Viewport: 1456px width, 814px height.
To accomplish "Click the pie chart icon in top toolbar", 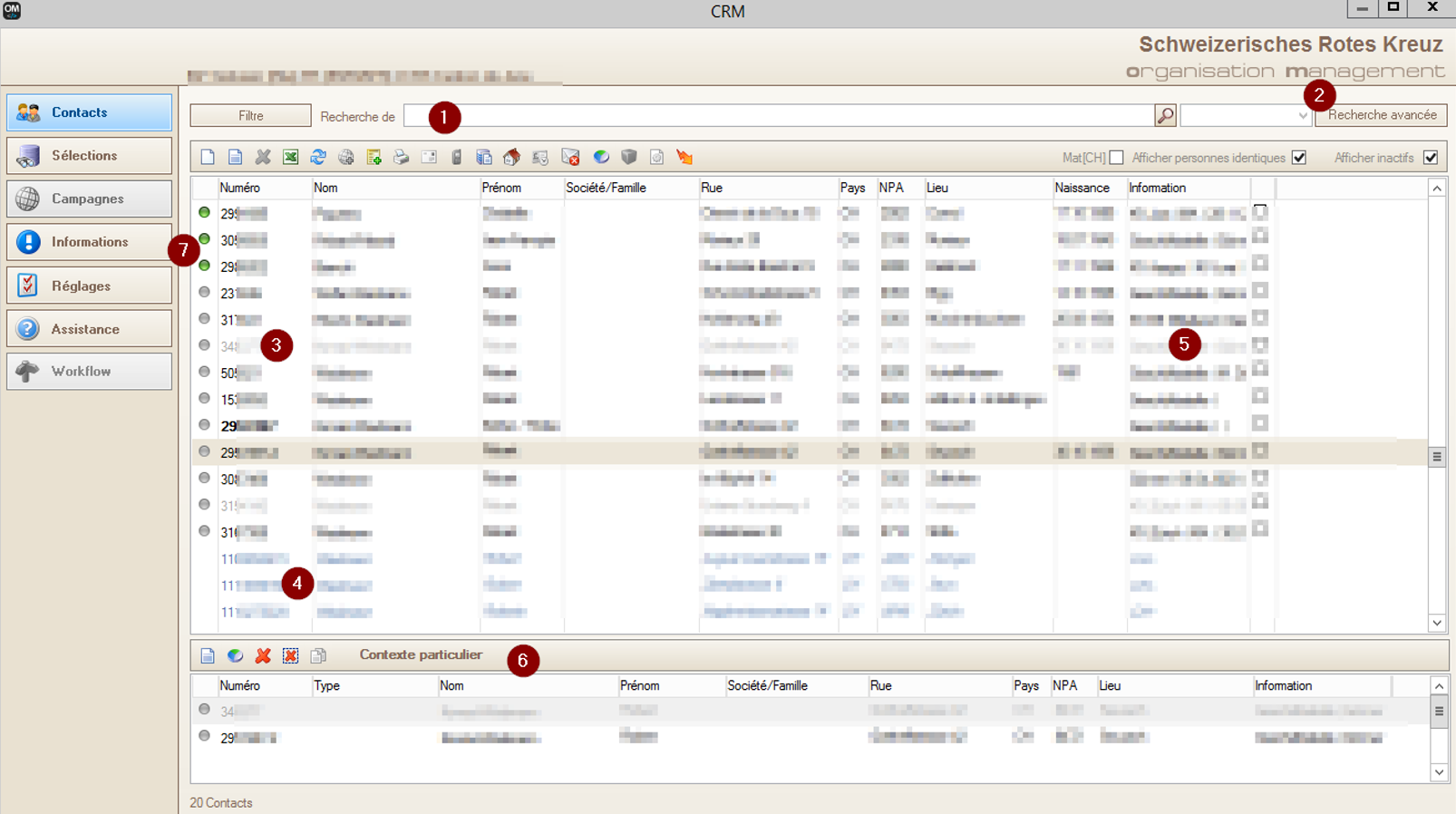I will 601,158.
